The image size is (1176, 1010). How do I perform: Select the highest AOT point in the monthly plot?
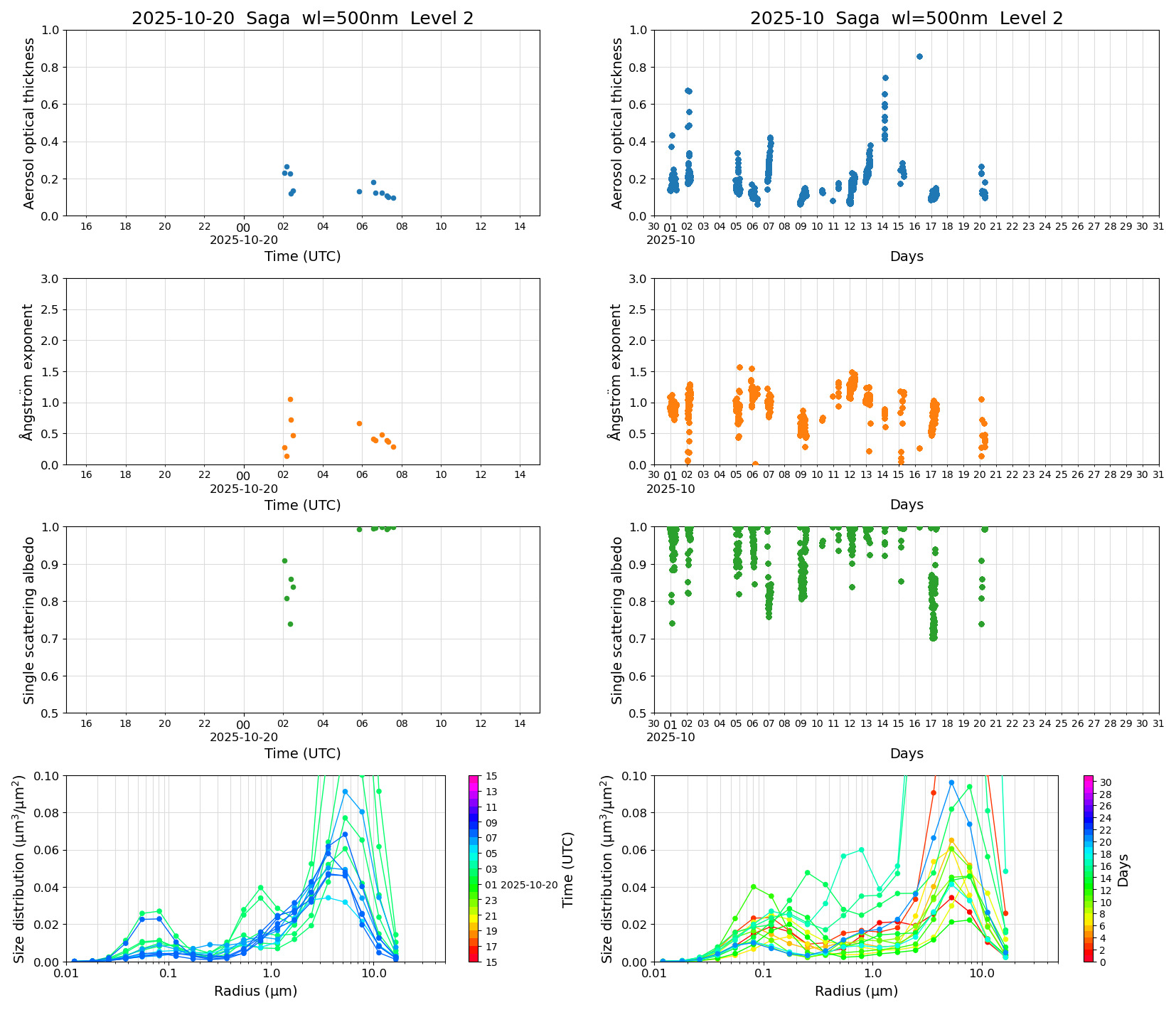tap(919, 56)
